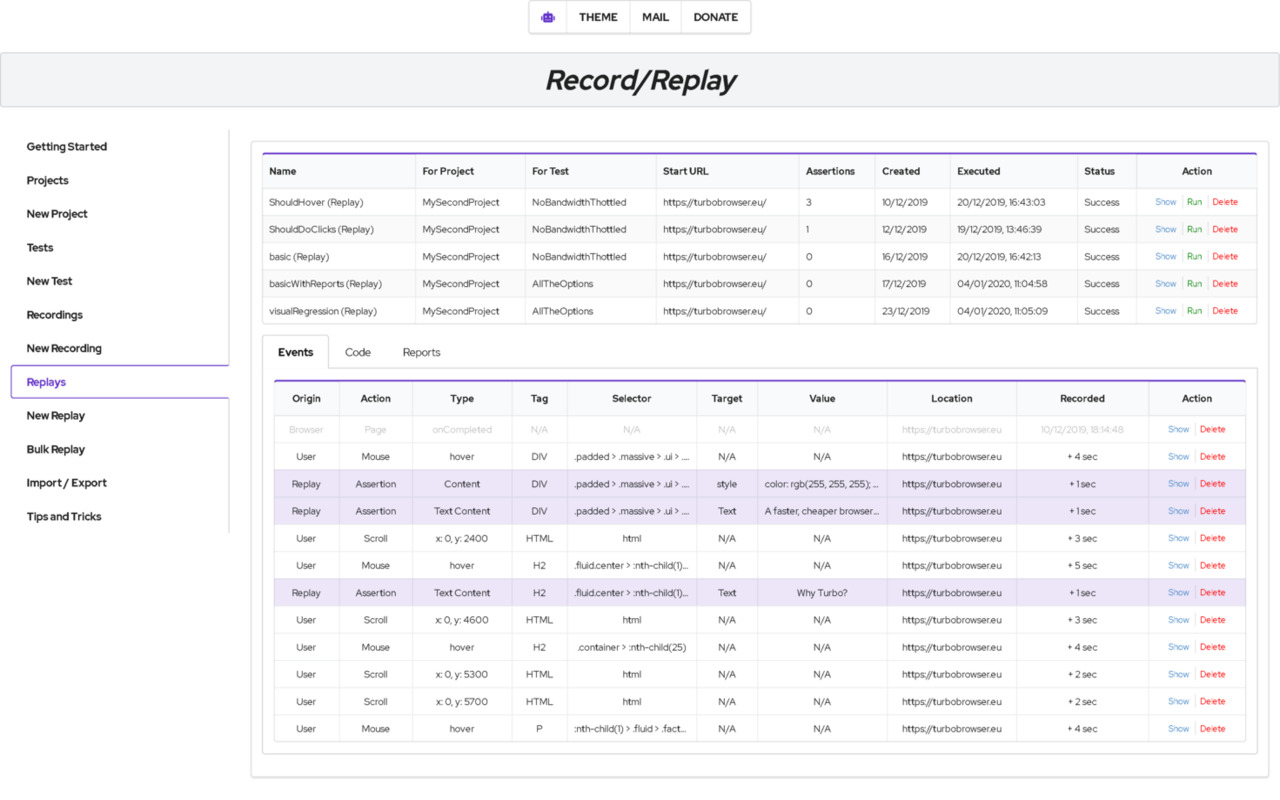Go to Projects in the sidebar
Screen dimensions: 1280x800
48,181
